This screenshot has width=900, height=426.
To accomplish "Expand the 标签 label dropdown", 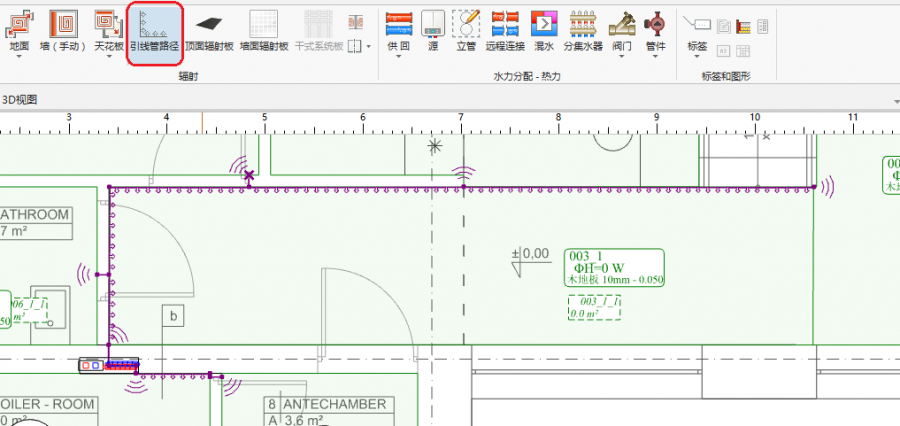I will pos(697,56).
